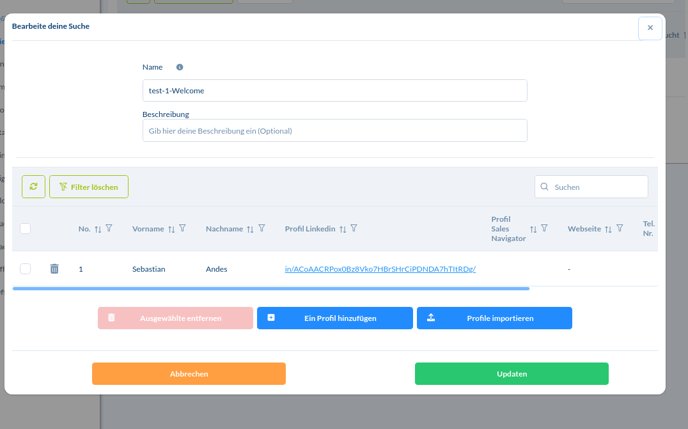The image size is (688, 429).
Task: Focus the Beschreibung input field
Action: pyautogui.click(x=334, y=131)
